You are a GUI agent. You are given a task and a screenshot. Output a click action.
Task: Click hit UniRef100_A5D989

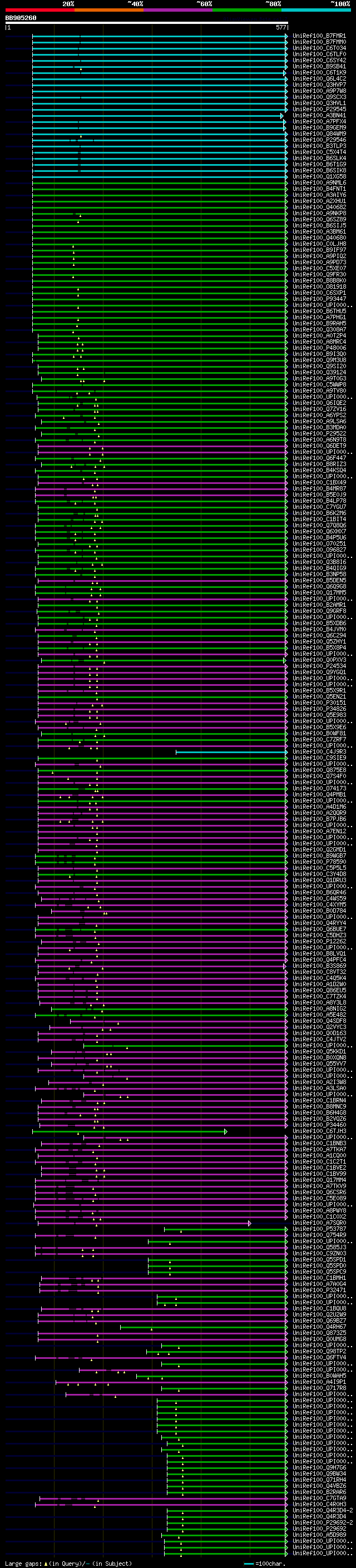(x=319, y=1535)
